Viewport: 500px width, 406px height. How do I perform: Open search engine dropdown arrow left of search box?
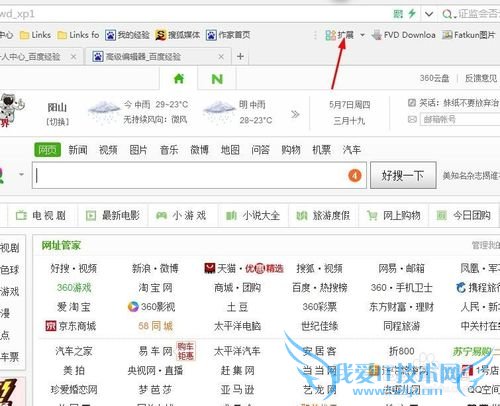pyautogui.click(x=21, y=174)
